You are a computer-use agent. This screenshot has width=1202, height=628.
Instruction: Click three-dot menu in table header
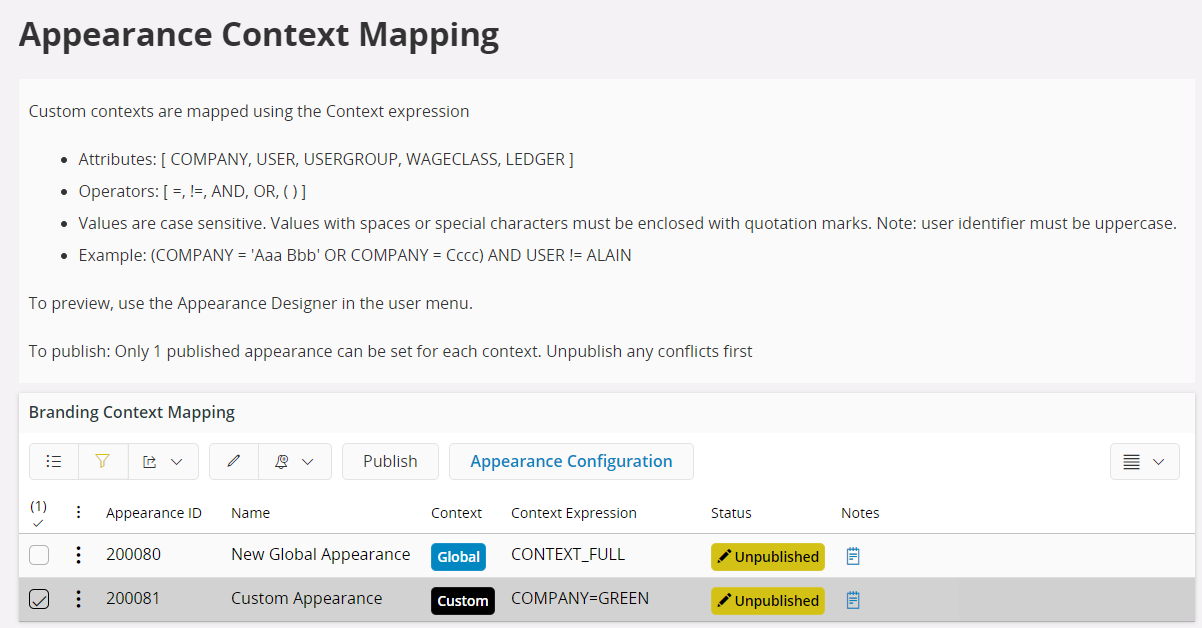pyautogui.click(x=79, y=512)
